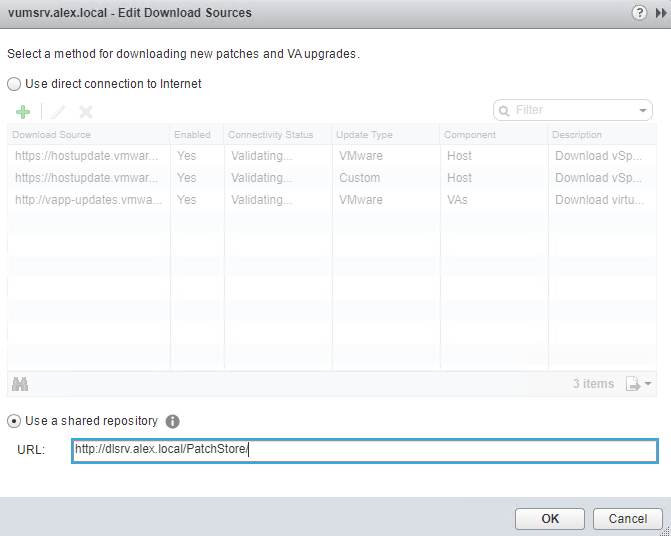Click the Download virtu... description cell

coord(602,200)
